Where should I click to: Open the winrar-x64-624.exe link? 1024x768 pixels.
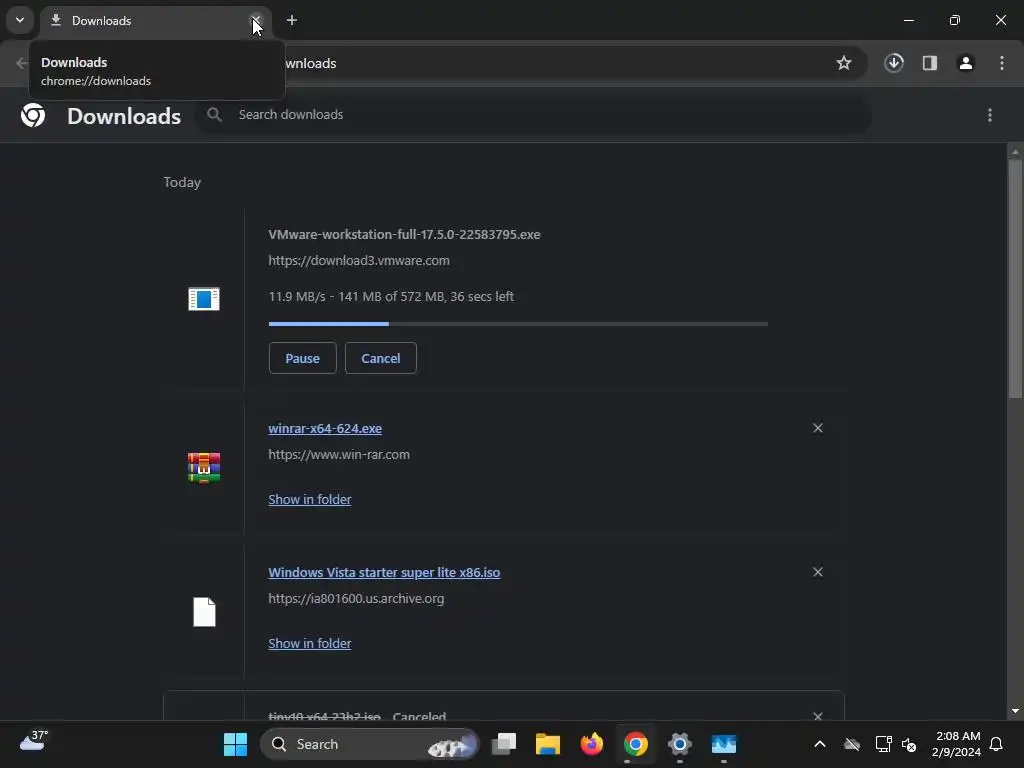point(325,428)
